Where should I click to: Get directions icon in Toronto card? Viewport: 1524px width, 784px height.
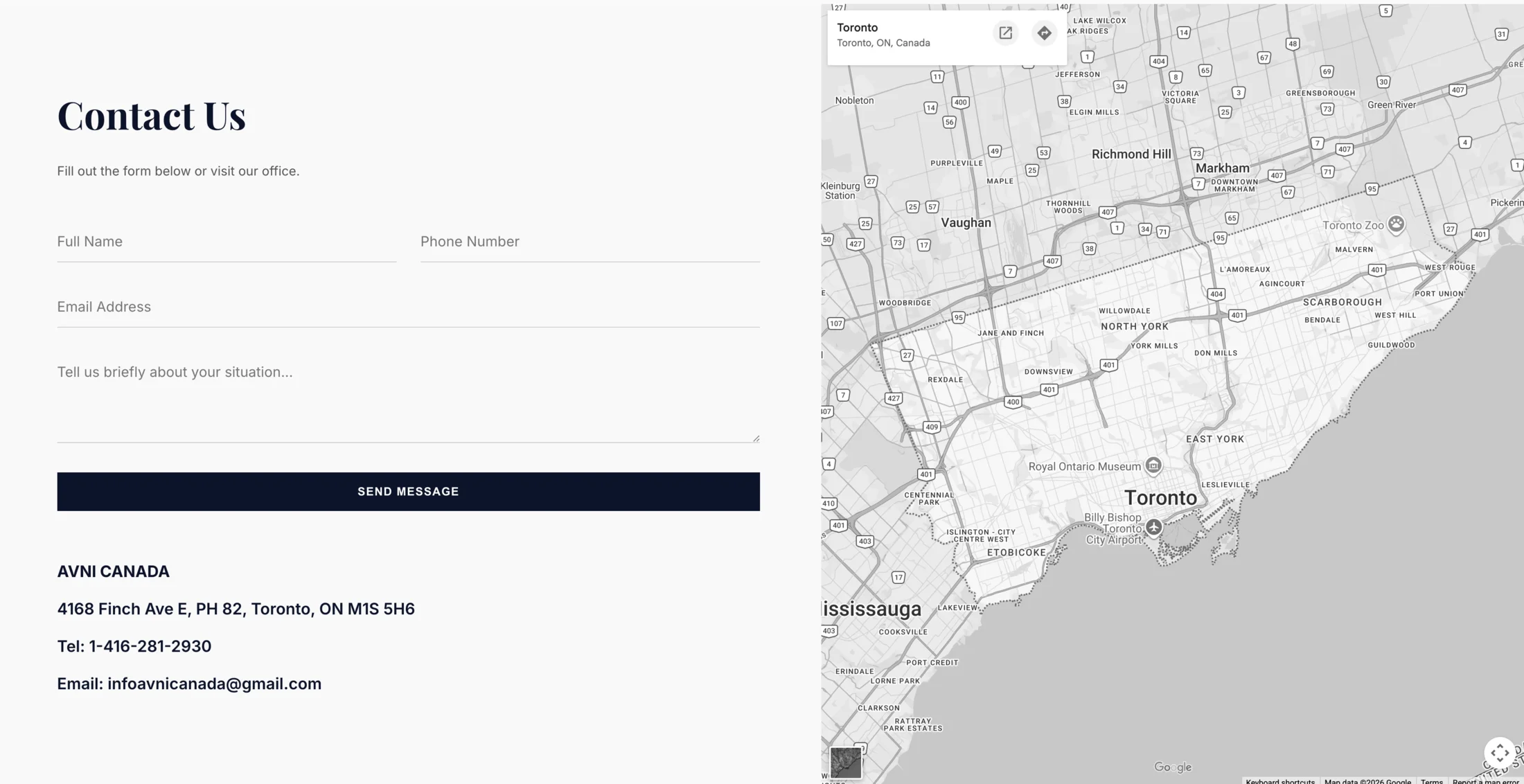pyautogui.click(x=1044, y=33)
